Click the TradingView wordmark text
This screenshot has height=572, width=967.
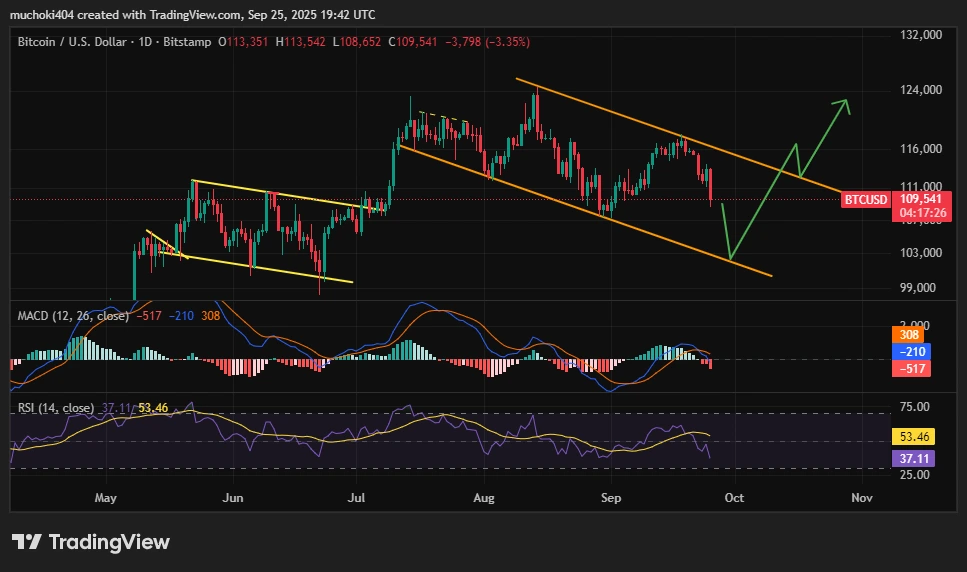109,542
